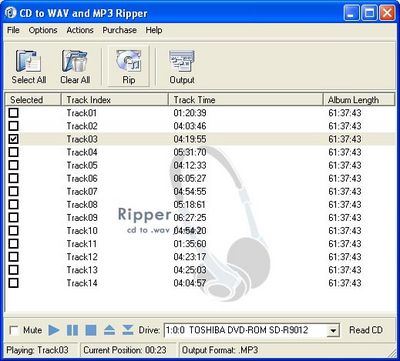Check the box for Track10
The height and width of the screenshot is (361, 400).
[14, 230]
